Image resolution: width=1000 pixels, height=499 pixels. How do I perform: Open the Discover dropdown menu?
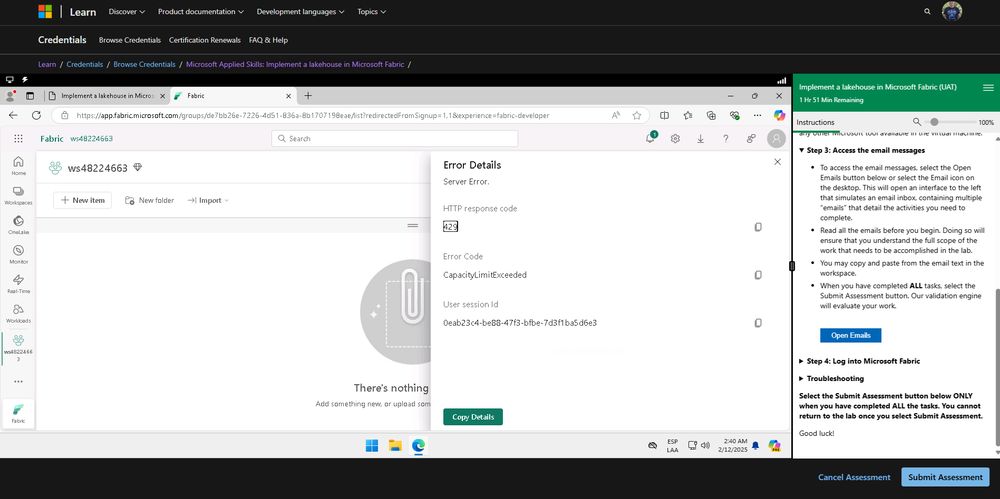coord(127,11)
